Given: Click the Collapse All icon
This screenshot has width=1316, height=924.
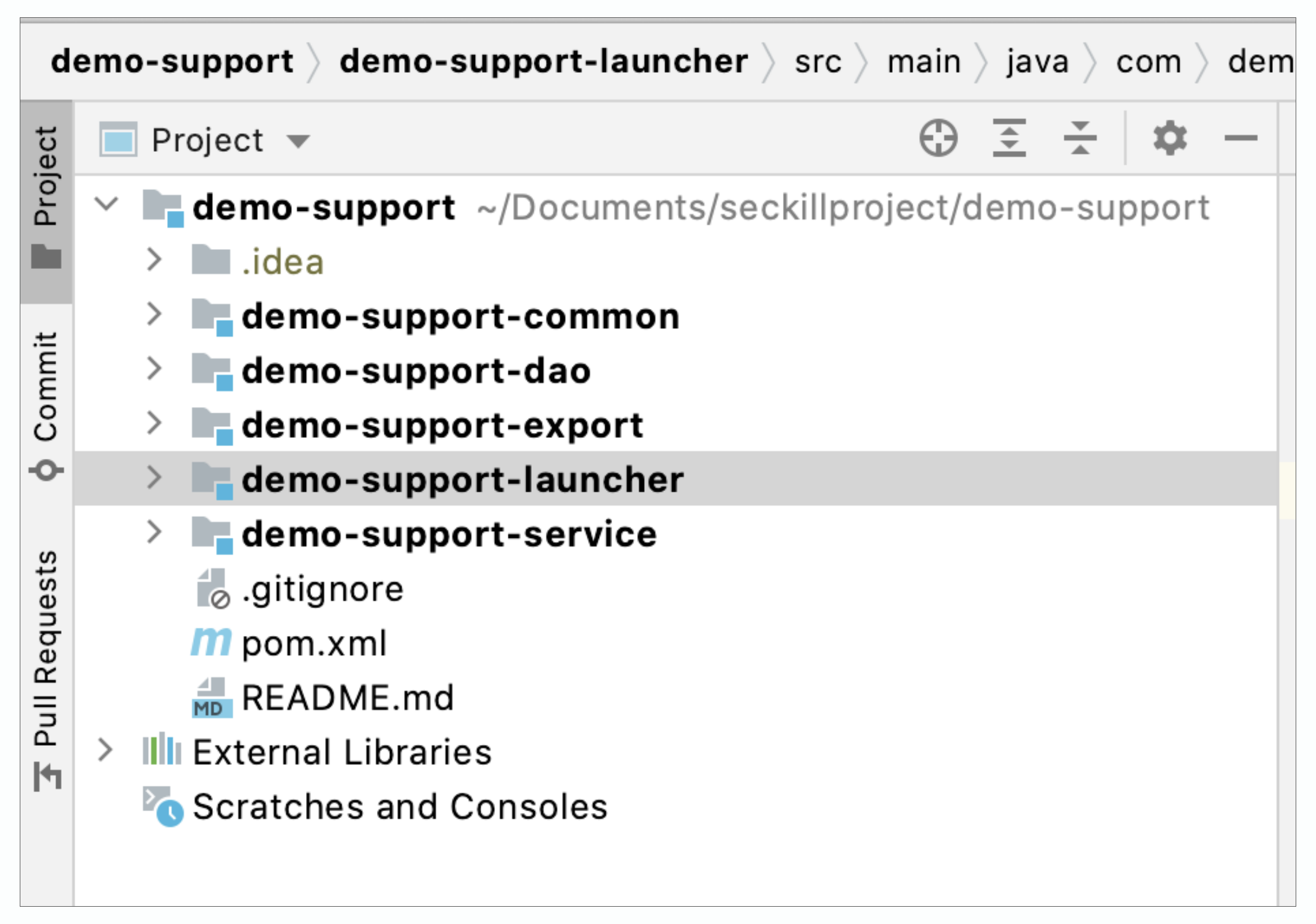Looking at the screenshot, I should (1080, 138).
